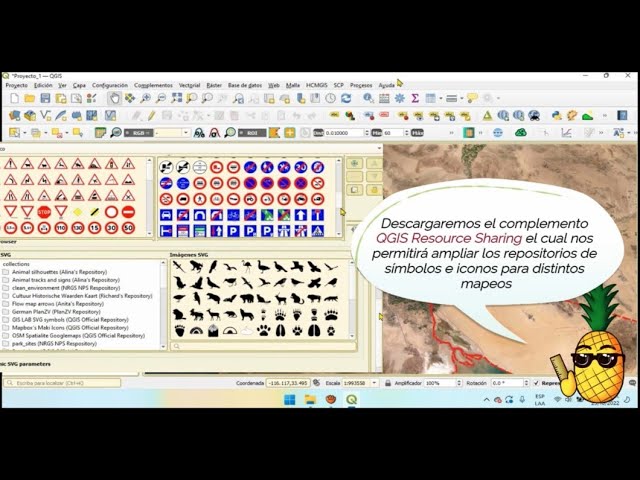Open the Windows Start button
The width and height of the screenshot is (640, 480).
coord(290,400)
